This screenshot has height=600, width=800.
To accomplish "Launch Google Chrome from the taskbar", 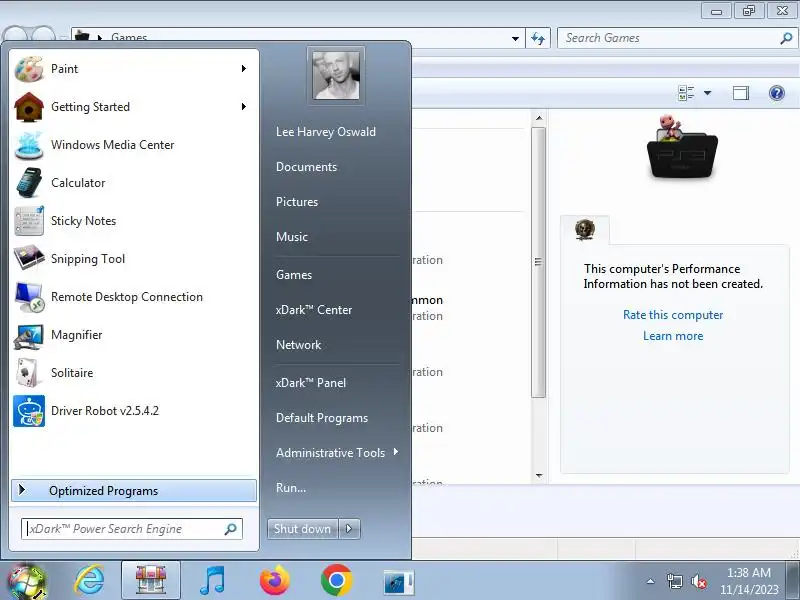I will (x=336, y=581).
